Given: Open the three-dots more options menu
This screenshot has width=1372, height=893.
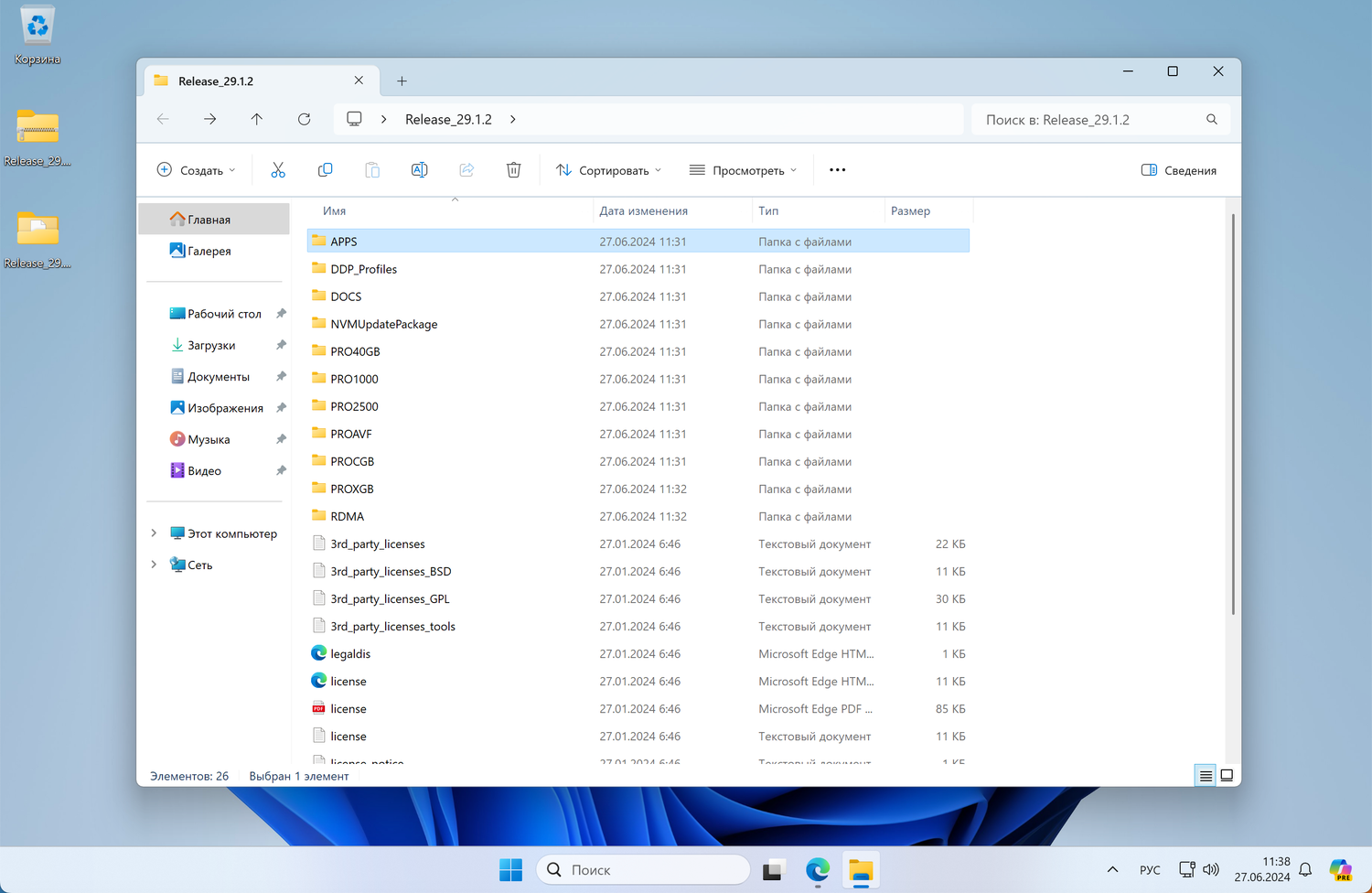Looking at the screenshot, I should [837, 170].
